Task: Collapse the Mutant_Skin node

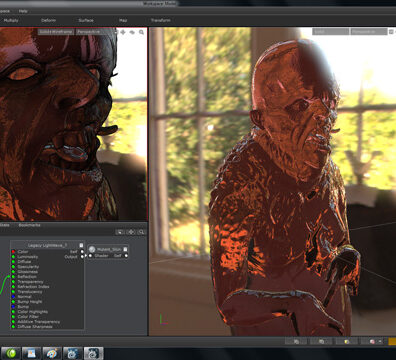Action: pos(125,249)
